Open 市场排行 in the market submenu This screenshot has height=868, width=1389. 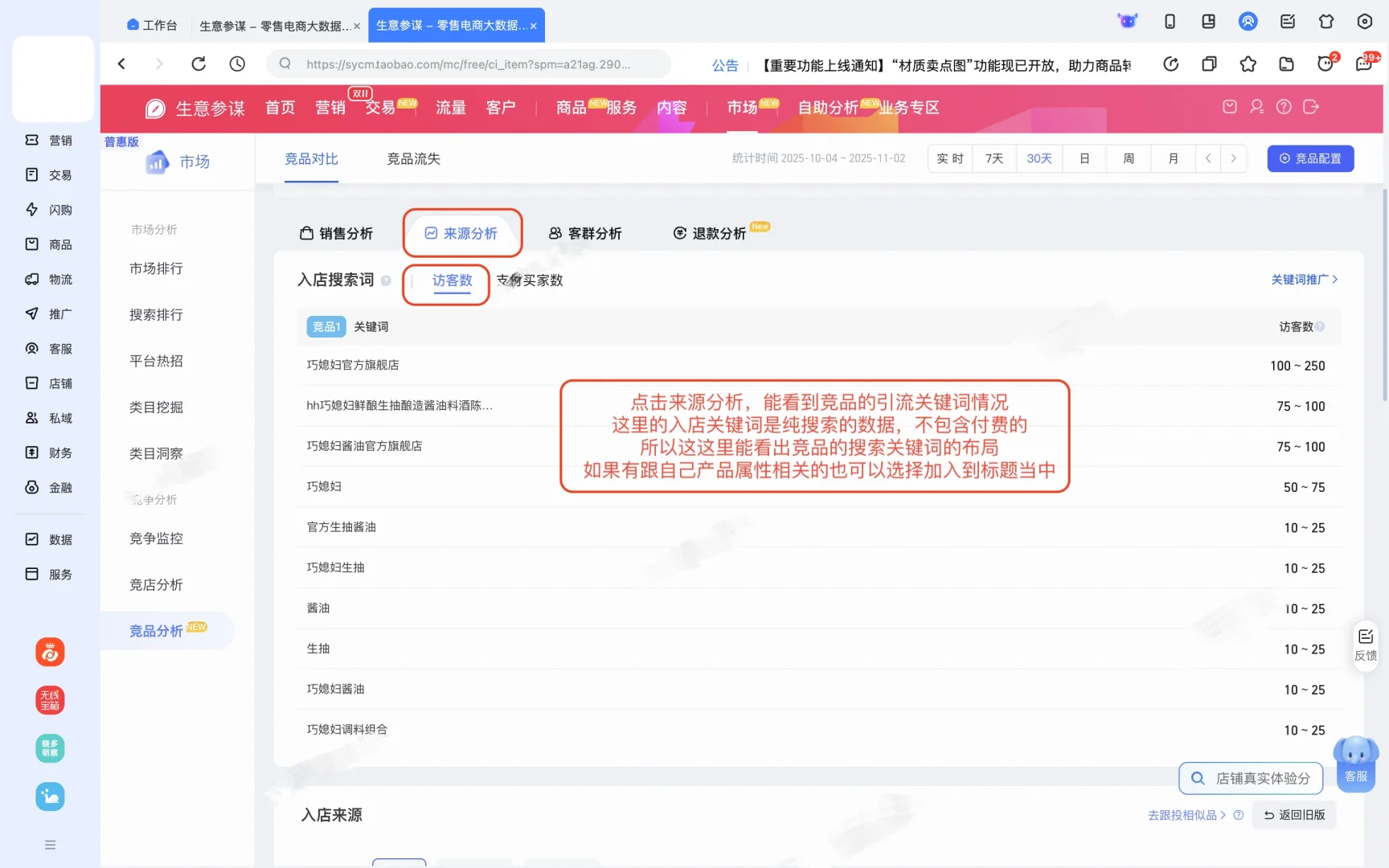[x=156, y=268]
